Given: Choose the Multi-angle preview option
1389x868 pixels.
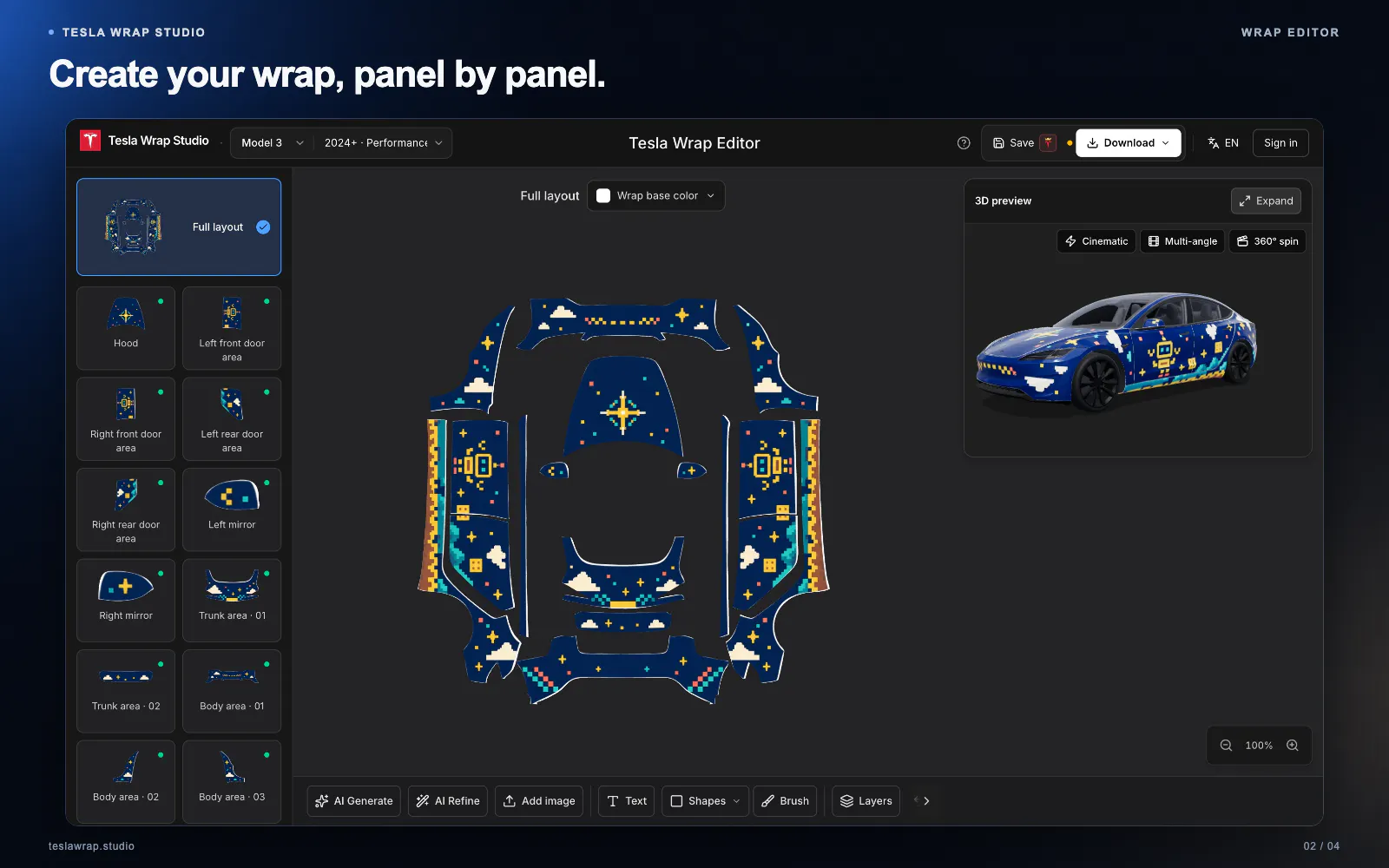Looking at the screenshot, I should coord(1182,241).
